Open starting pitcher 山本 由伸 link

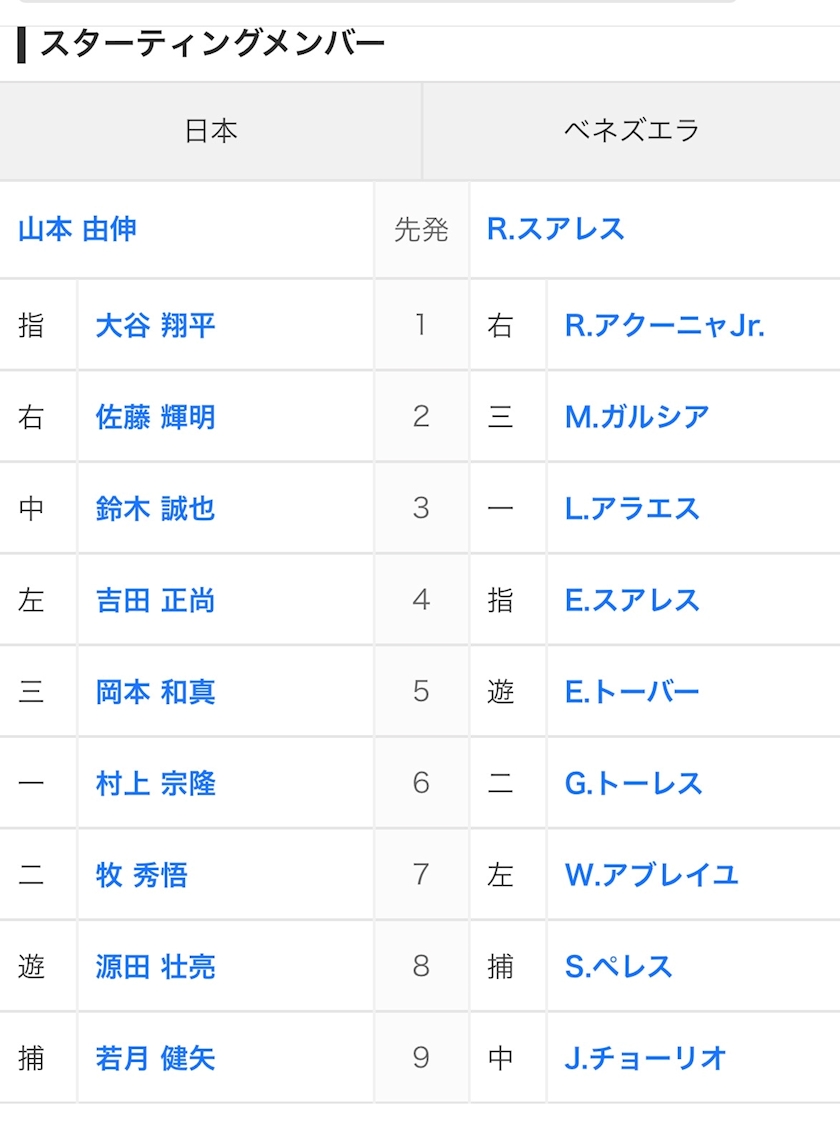click(77, 229)
